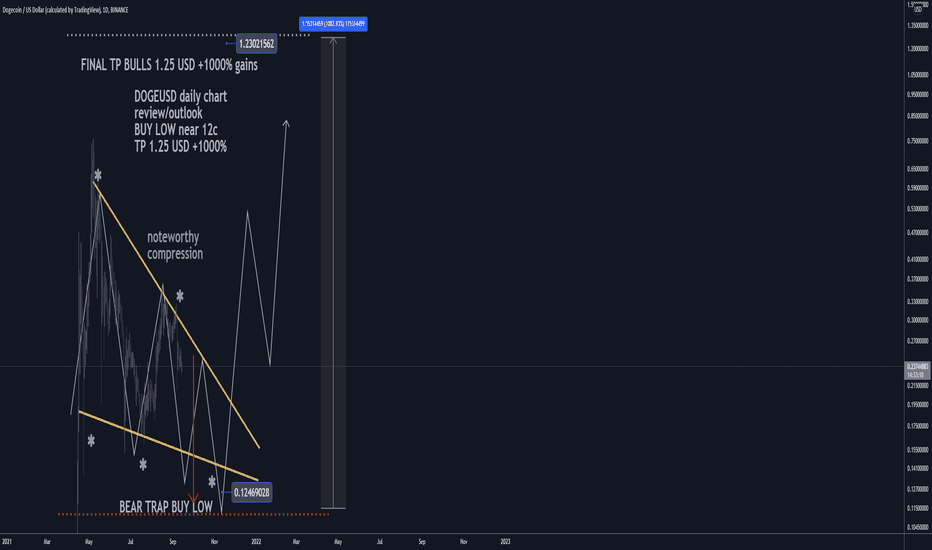This screenshot has width=932, height=550.
Task: Click the 2021 label on time axis
Action: pos(7,542)
